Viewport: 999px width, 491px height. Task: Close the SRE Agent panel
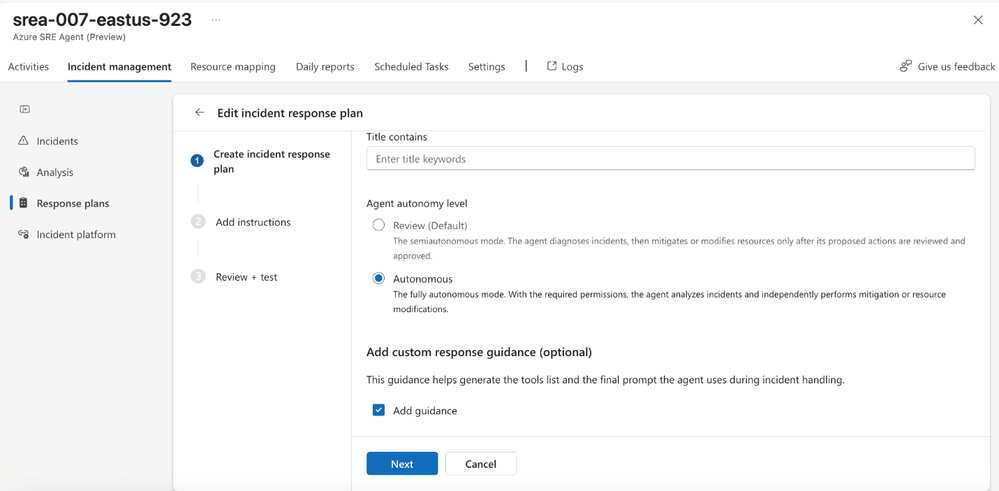click(x=978, y=20)
